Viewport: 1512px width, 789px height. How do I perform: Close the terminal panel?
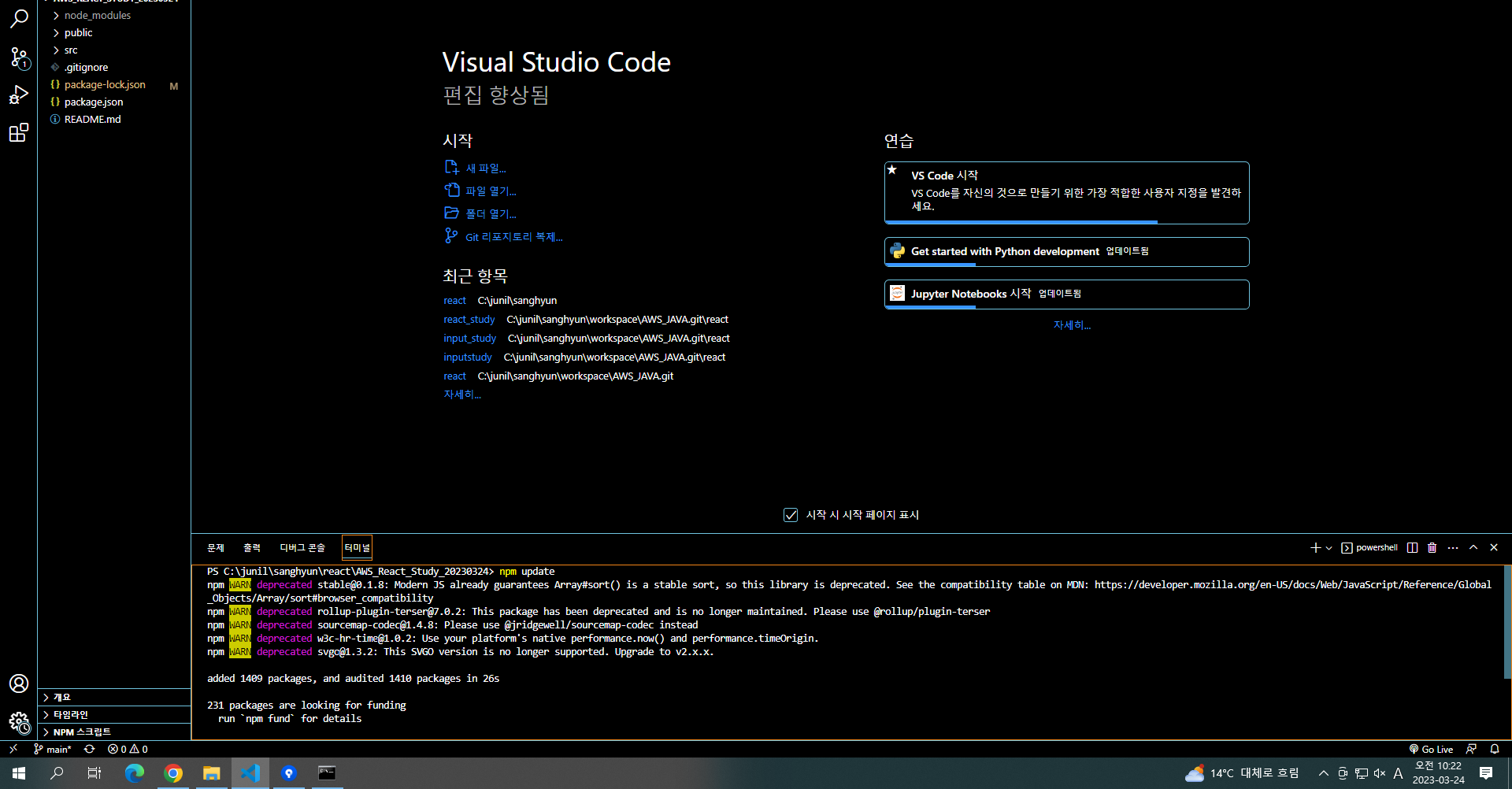tap(1494, 547)
